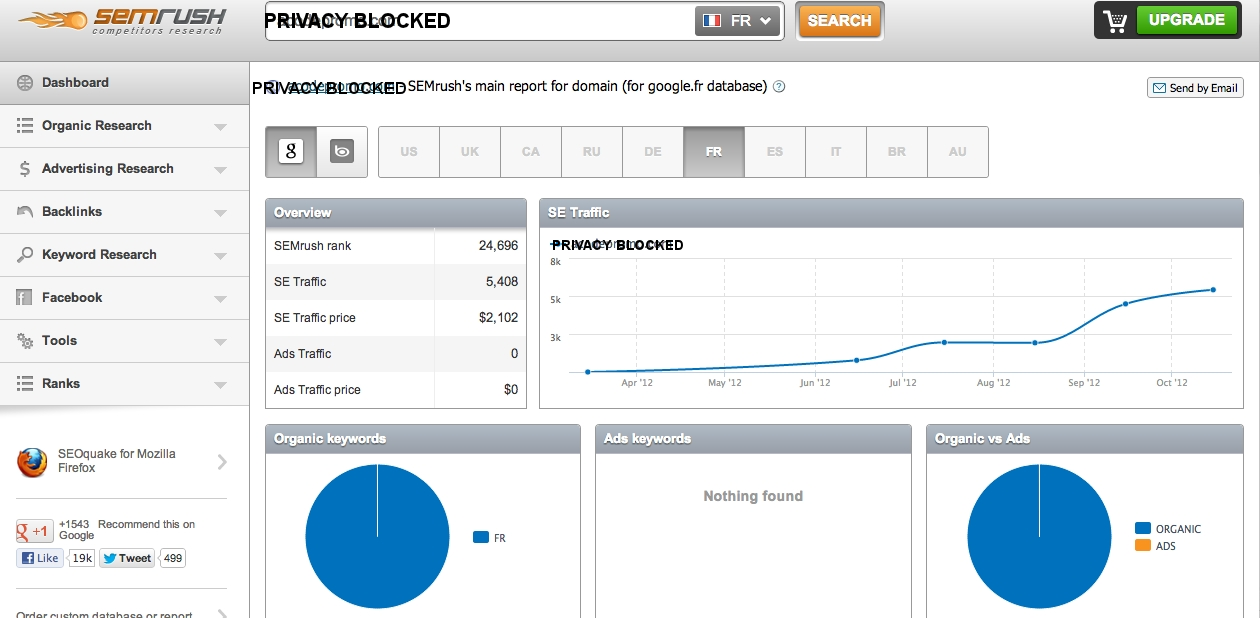Screen dimensions: 1260x618
Task: Click the SEMrush rank value 24,696
Action: [x=499, y=246]
